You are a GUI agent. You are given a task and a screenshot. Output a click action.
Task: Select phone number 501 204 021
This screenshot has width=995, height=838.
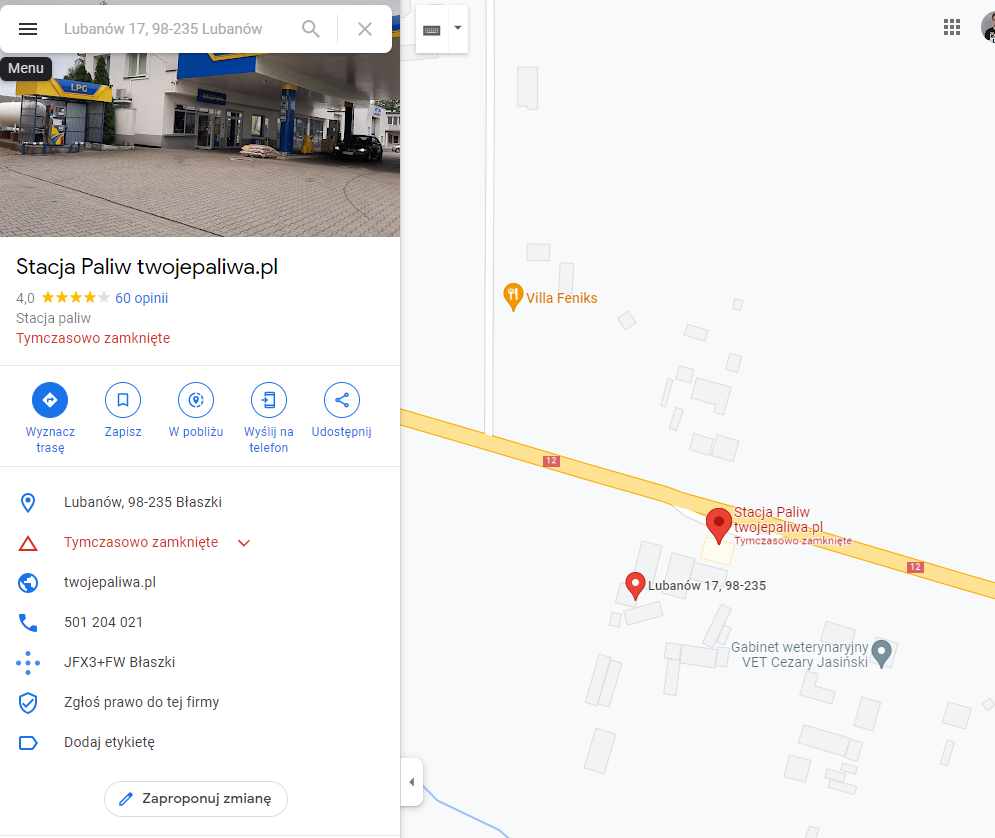[x=103, y=622]
